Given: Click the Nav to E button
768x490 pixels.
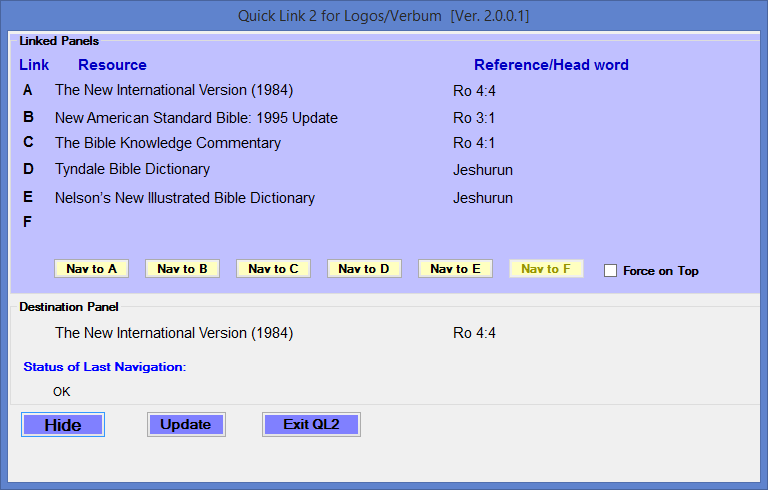Looking at the screenshot, I should (x=456, y=269).
